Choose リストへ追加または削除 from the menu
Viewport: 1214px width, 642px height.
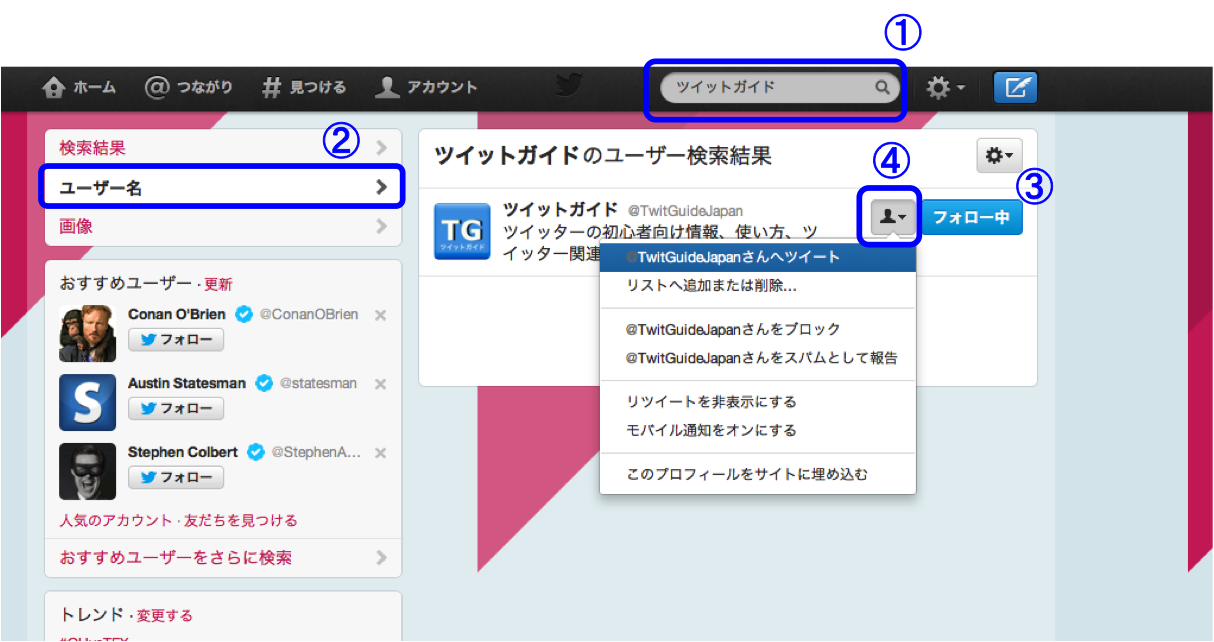click(x=758, y=286)
